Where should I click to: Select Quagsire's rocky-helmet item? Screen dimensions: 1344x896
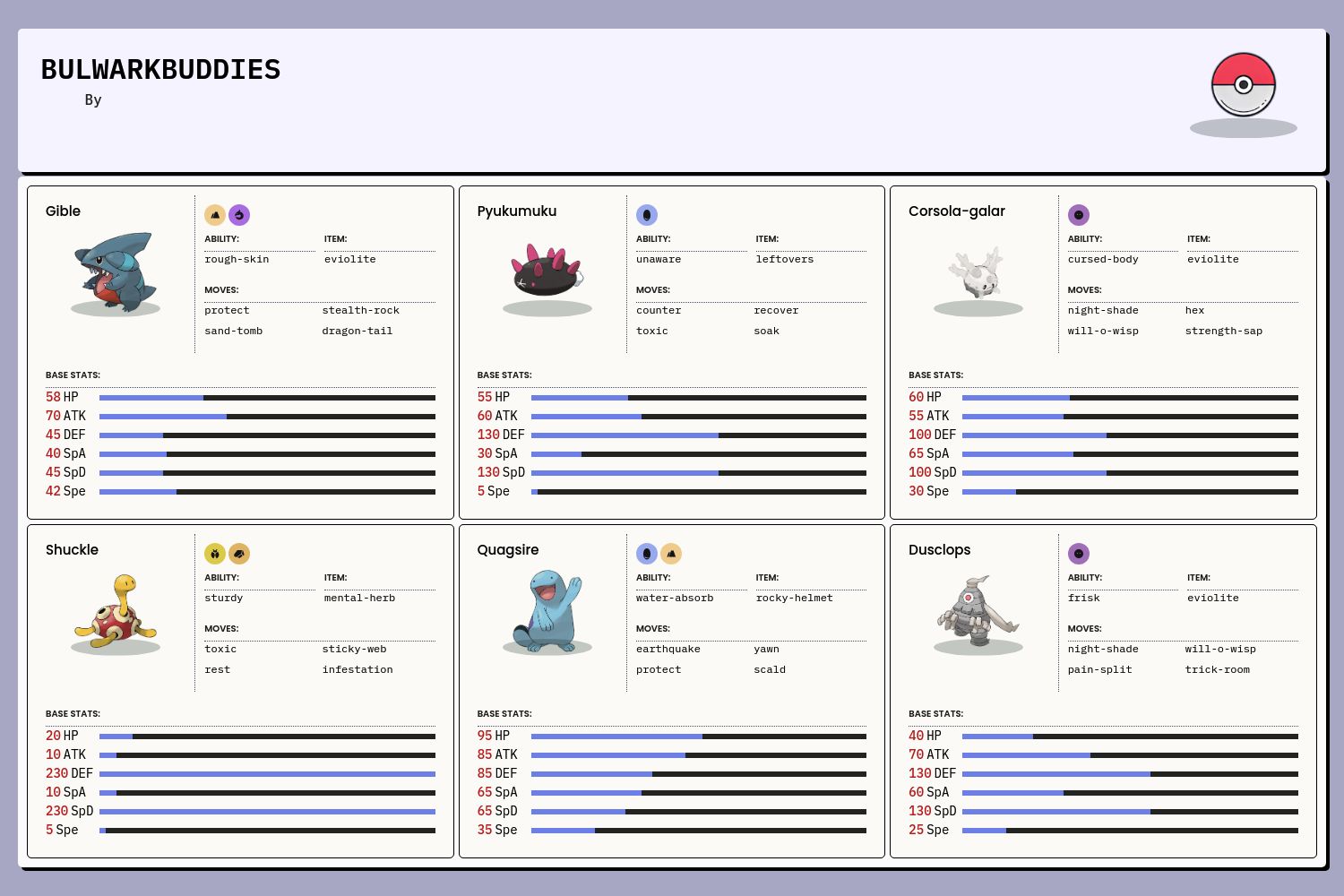tap(794, 599)
